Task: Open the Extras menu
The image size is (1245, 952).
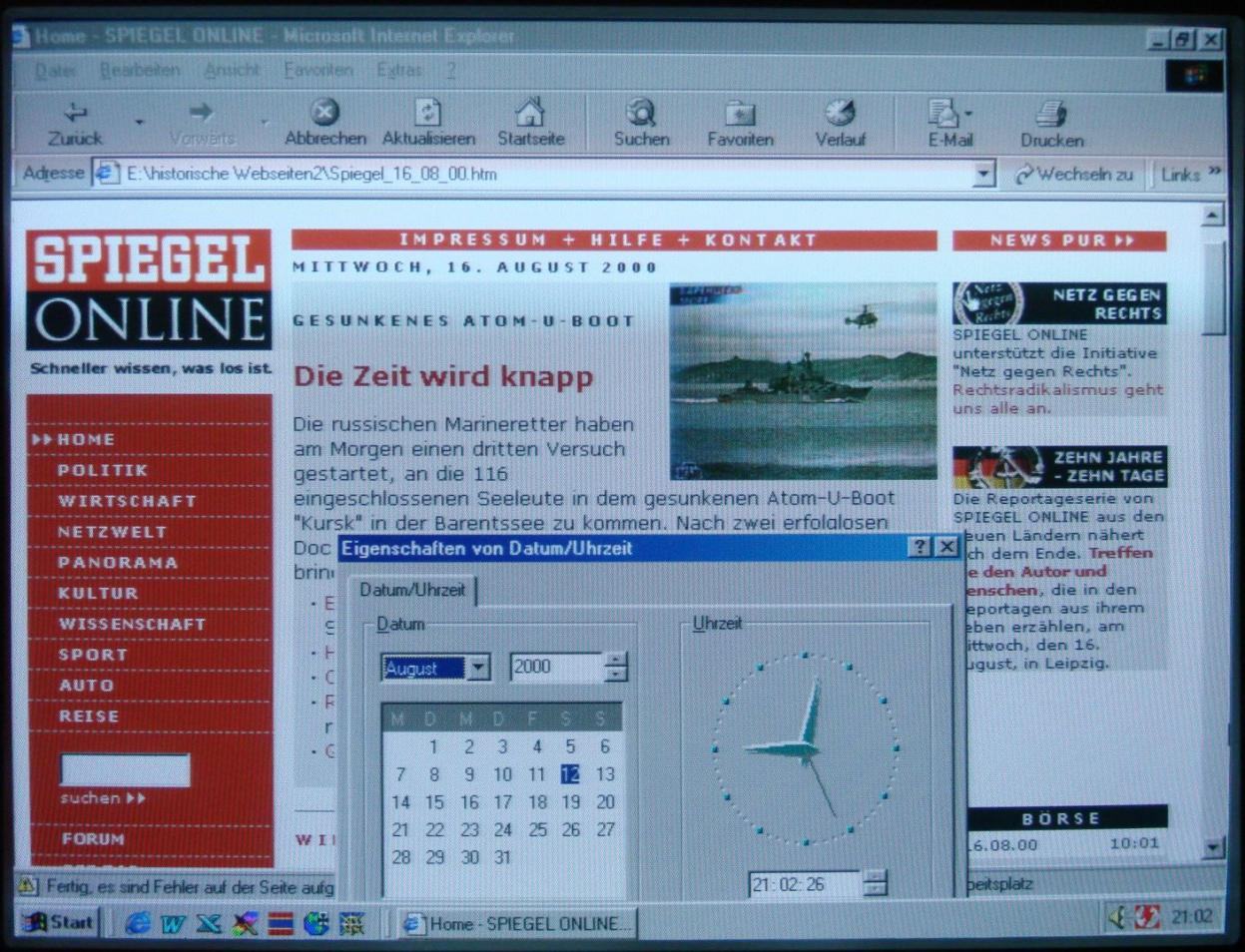Action: point(398,71)
